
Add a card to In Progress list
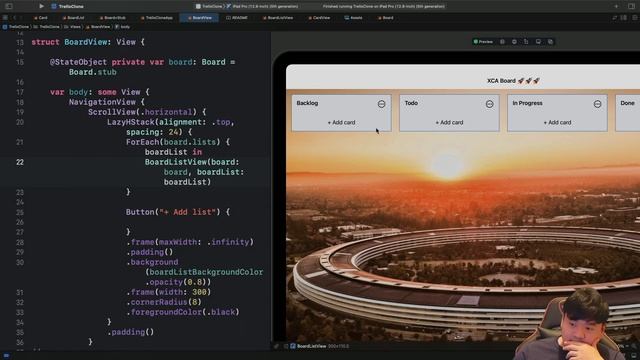[557, 122]
